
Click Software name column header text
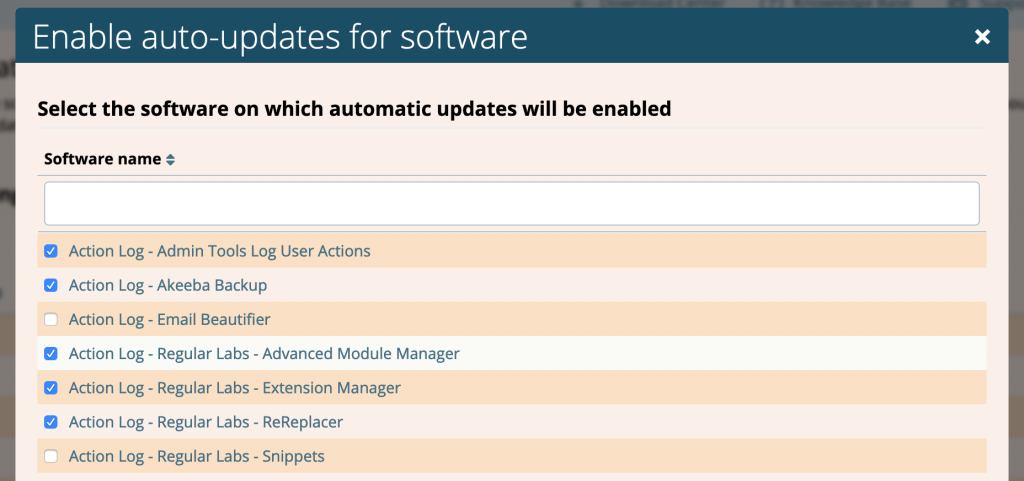click(x=103, y=159)
